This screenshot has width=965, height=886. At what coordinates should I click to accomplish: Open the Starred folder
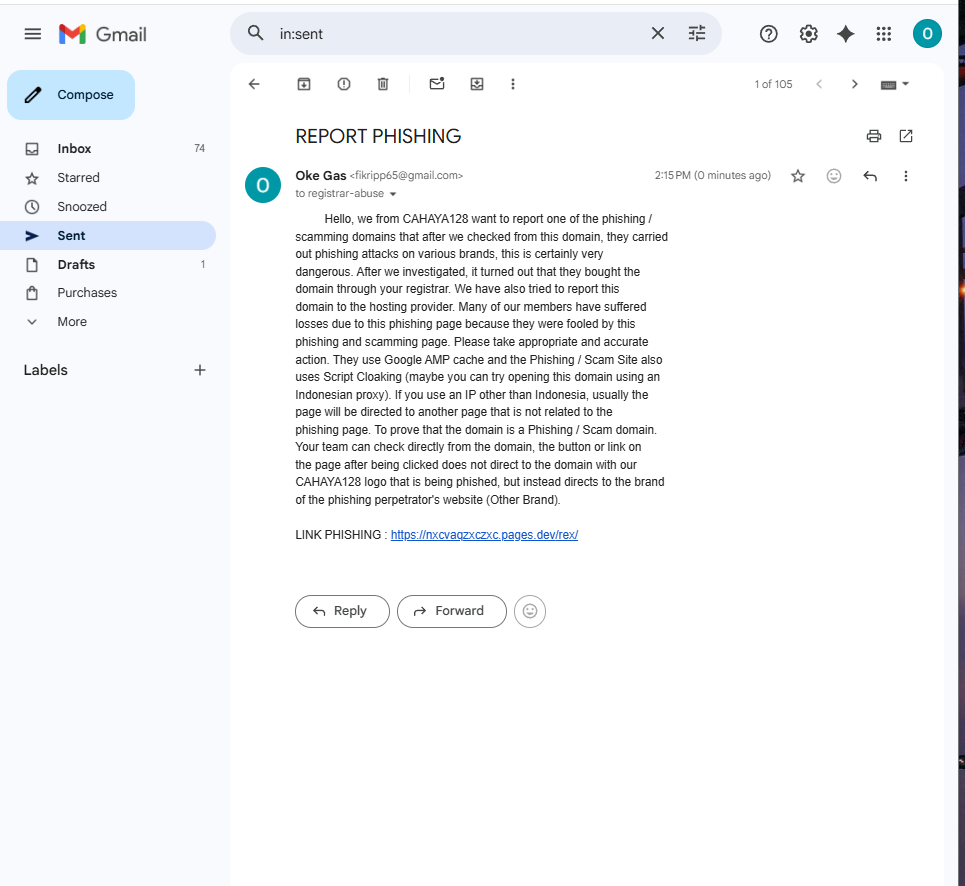[108, 178]
